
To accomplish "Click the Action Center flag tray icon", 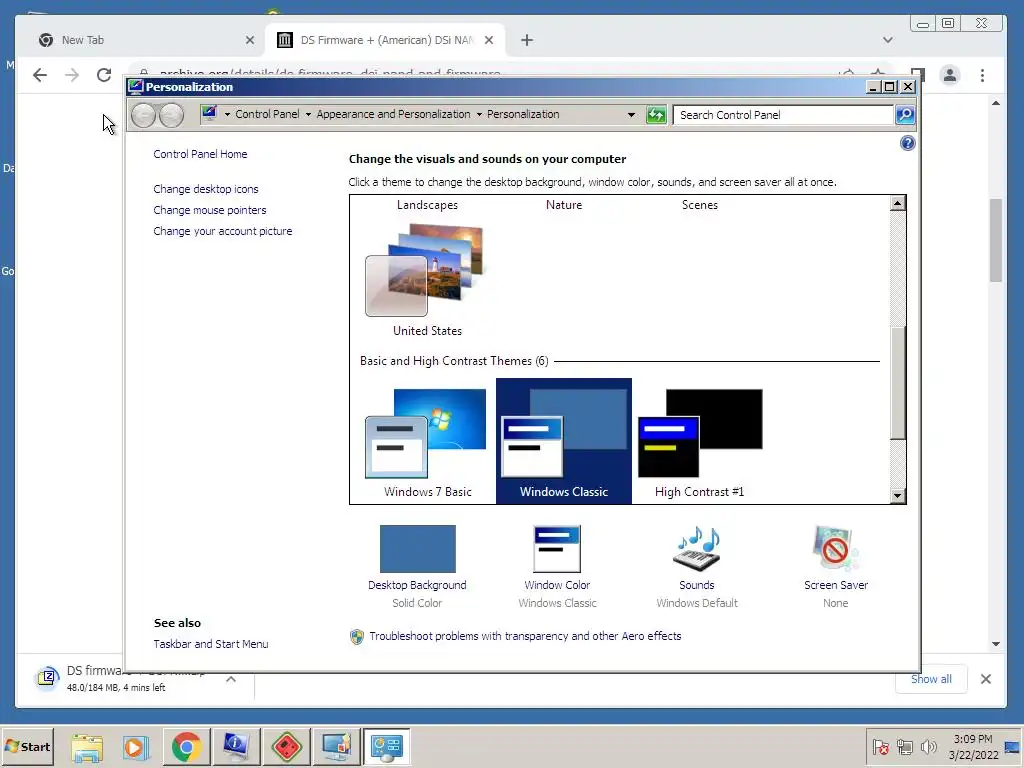I will [x=881, y=746].
